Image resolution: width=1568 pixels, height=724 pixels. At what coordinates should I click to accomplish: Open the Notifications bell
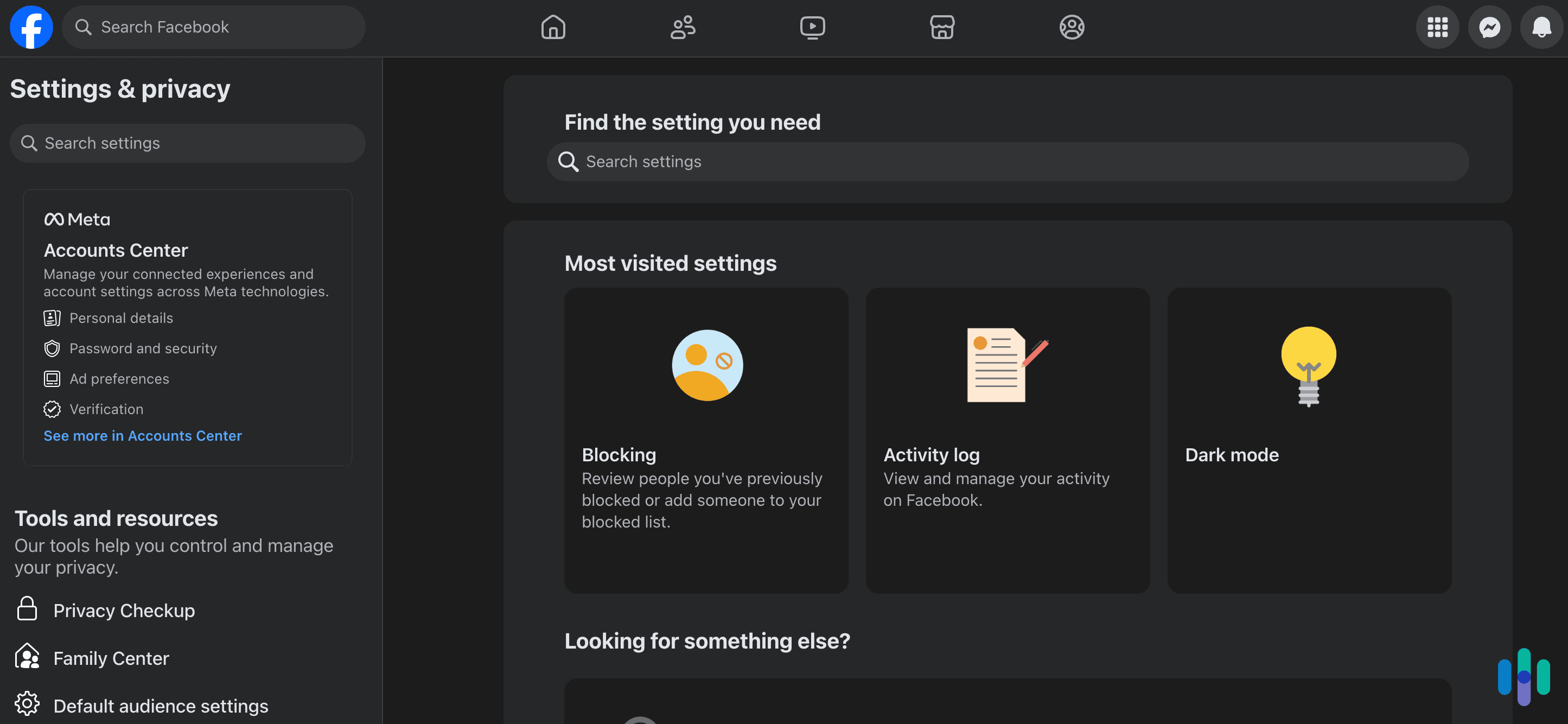1541,27
